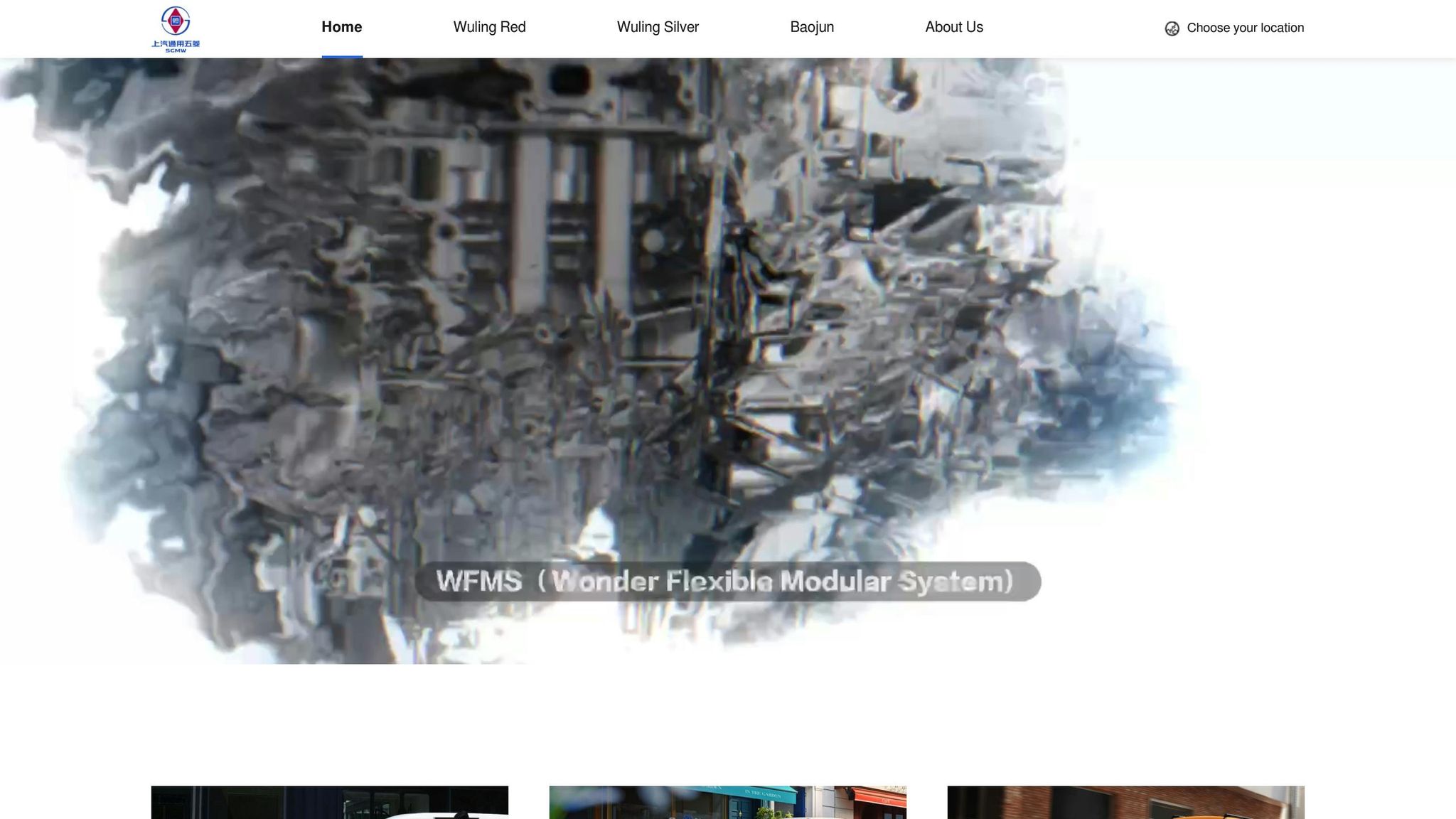Open the Home tab
This screenshot has height=819, width=1456.
pos(342,27)
